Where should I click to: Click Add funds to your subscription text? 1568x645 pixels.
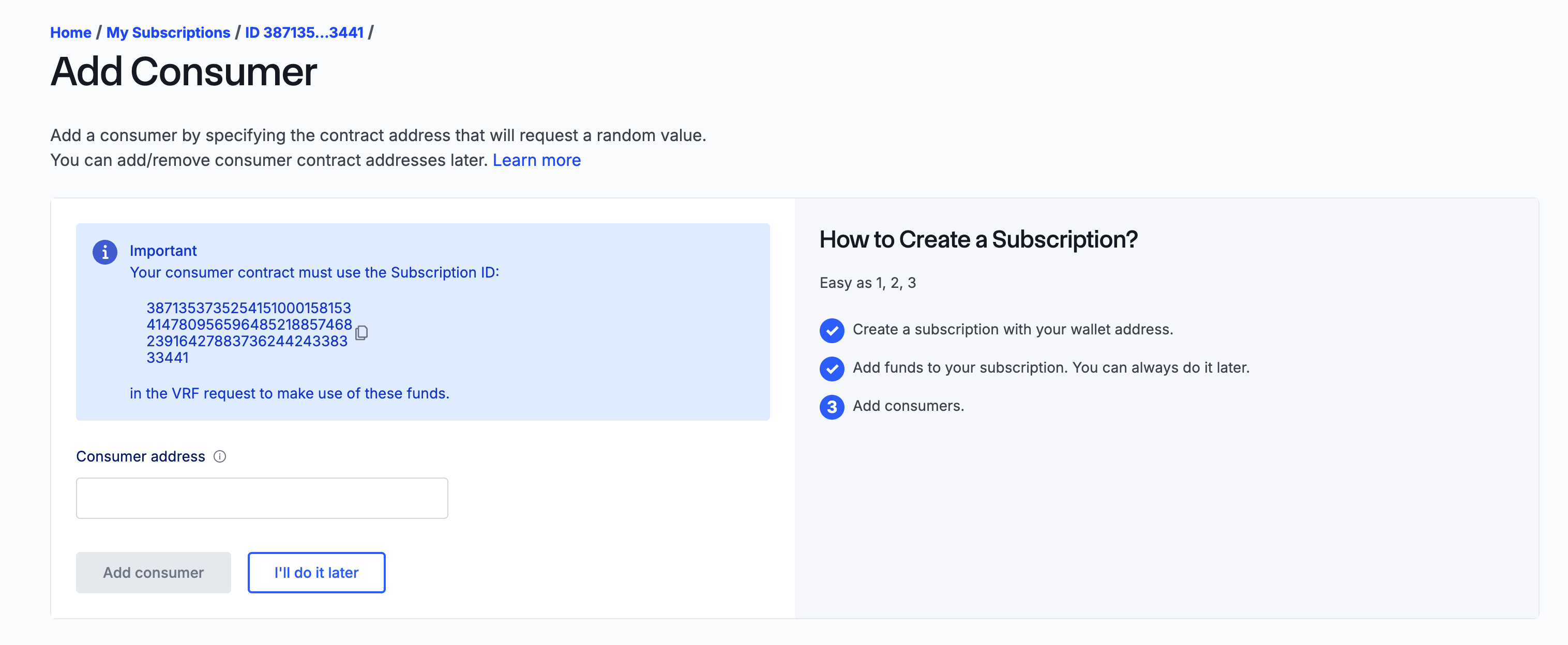[1051, 367]
